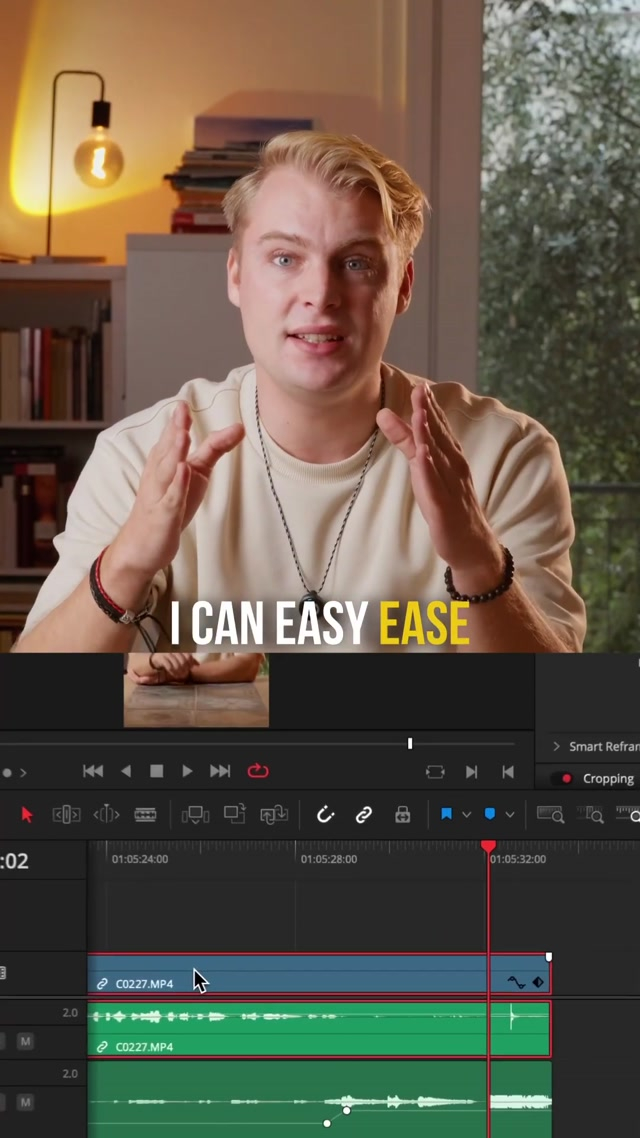The height and width of the screenshot is (1138, 640).
Task: Click the 01:05:28:00 ruler timecode
Action: (x=329, y=859)
